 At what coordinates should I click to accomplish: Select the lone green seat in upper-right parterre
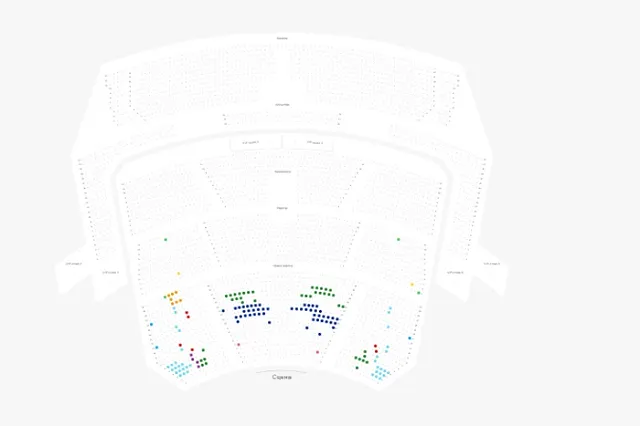tap(398, 239)
